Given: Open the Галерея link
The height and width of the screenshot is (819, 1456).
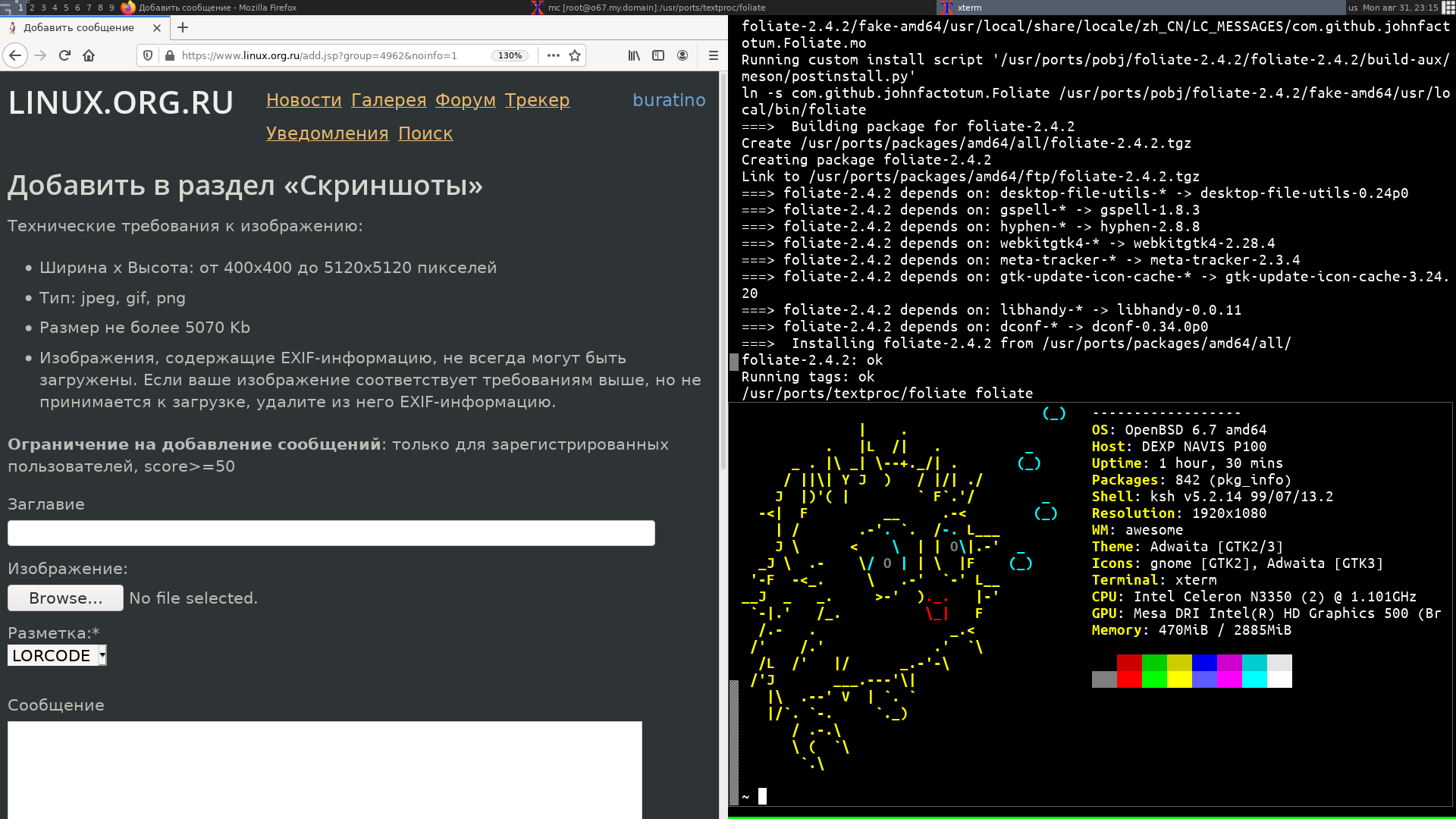Looking at the screenshot, I should click(388, 100).
